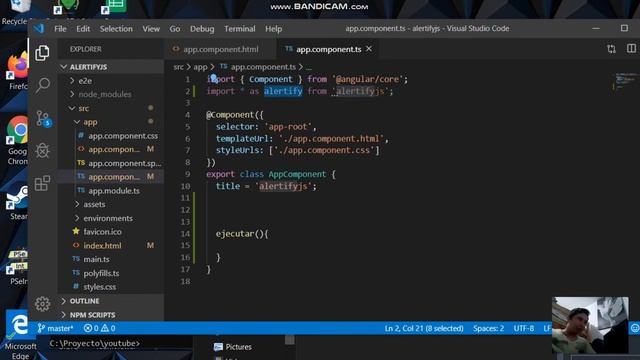Expand the NPM SCRIPTS section
This screenshot has height=360, width=640.
111,315
